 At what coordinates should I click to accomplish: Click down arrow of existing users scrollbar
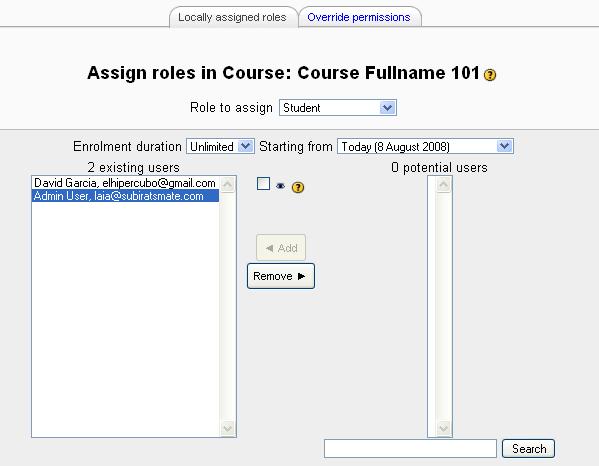(x=228, y=428)
